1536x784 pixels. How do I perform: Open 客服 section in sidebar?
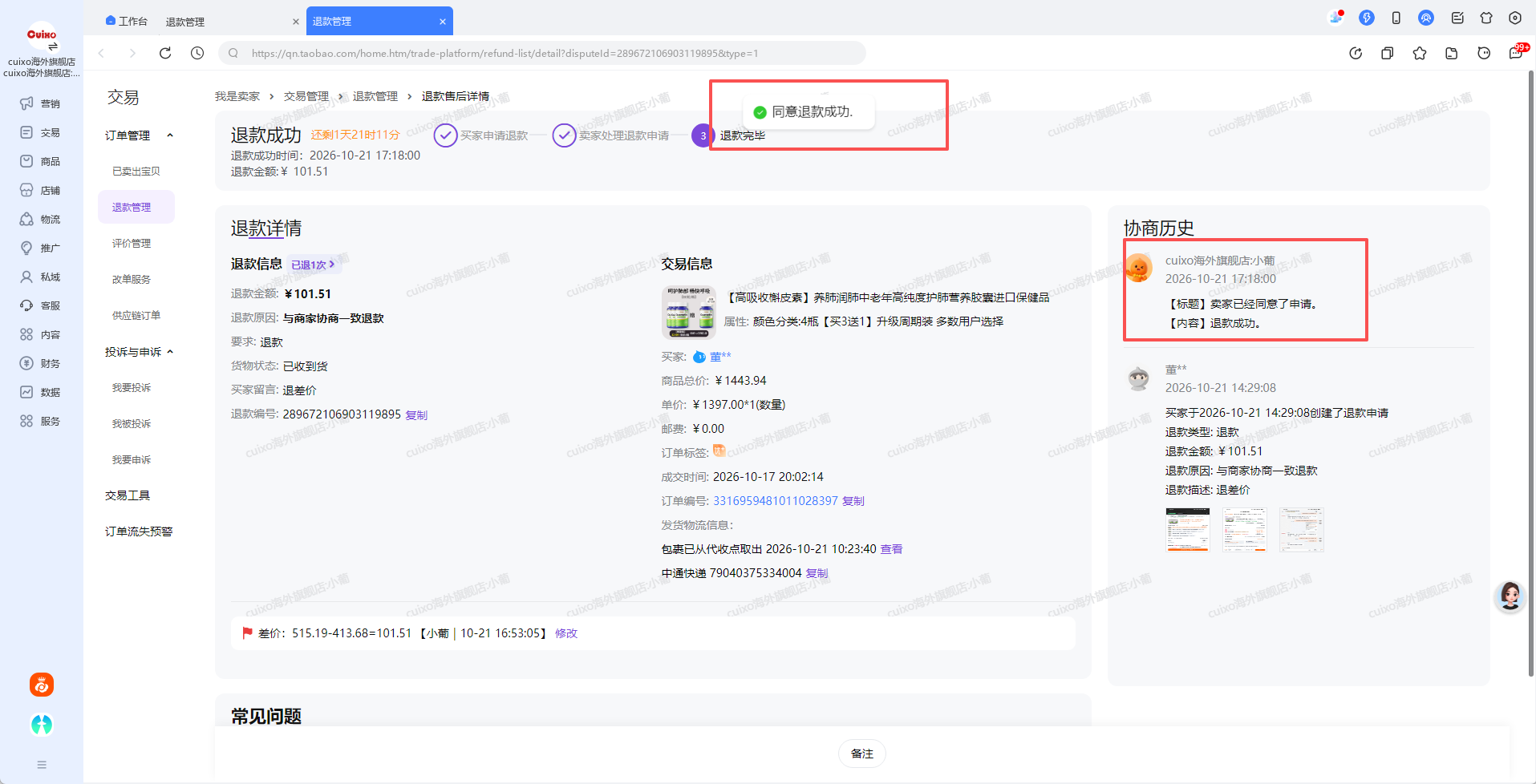point(40,305)
